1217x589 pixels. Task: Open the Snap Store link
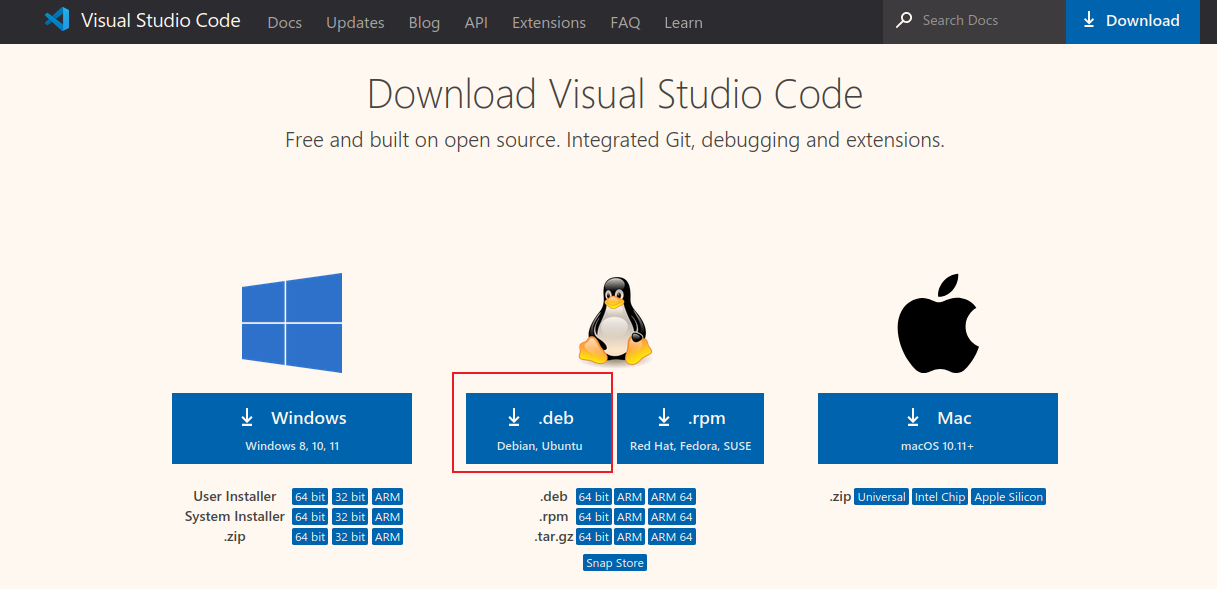(x=614, y=562)
